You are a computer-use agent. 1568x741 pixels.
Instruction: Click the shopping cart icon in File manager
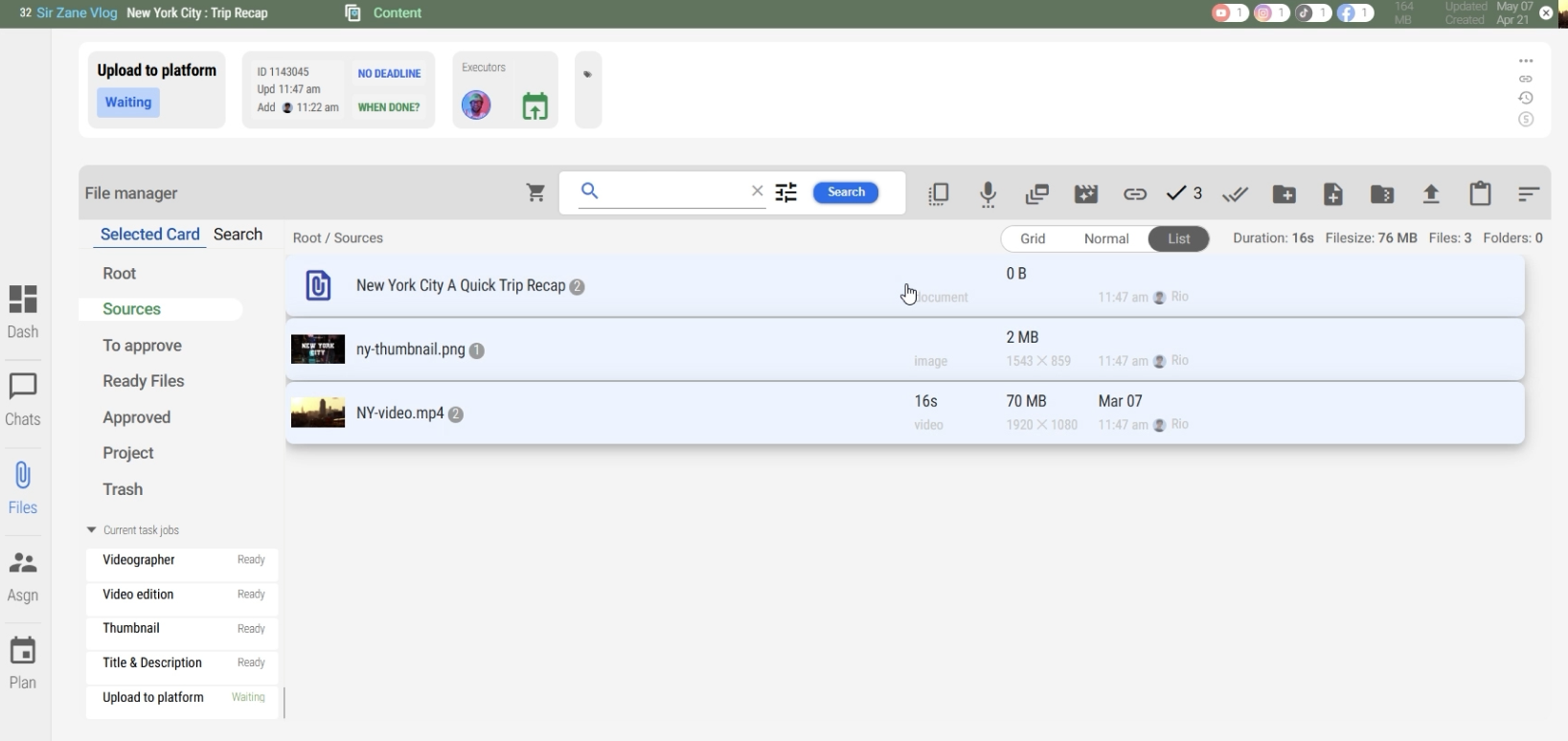pyautogui.click(x=536, y=193)
